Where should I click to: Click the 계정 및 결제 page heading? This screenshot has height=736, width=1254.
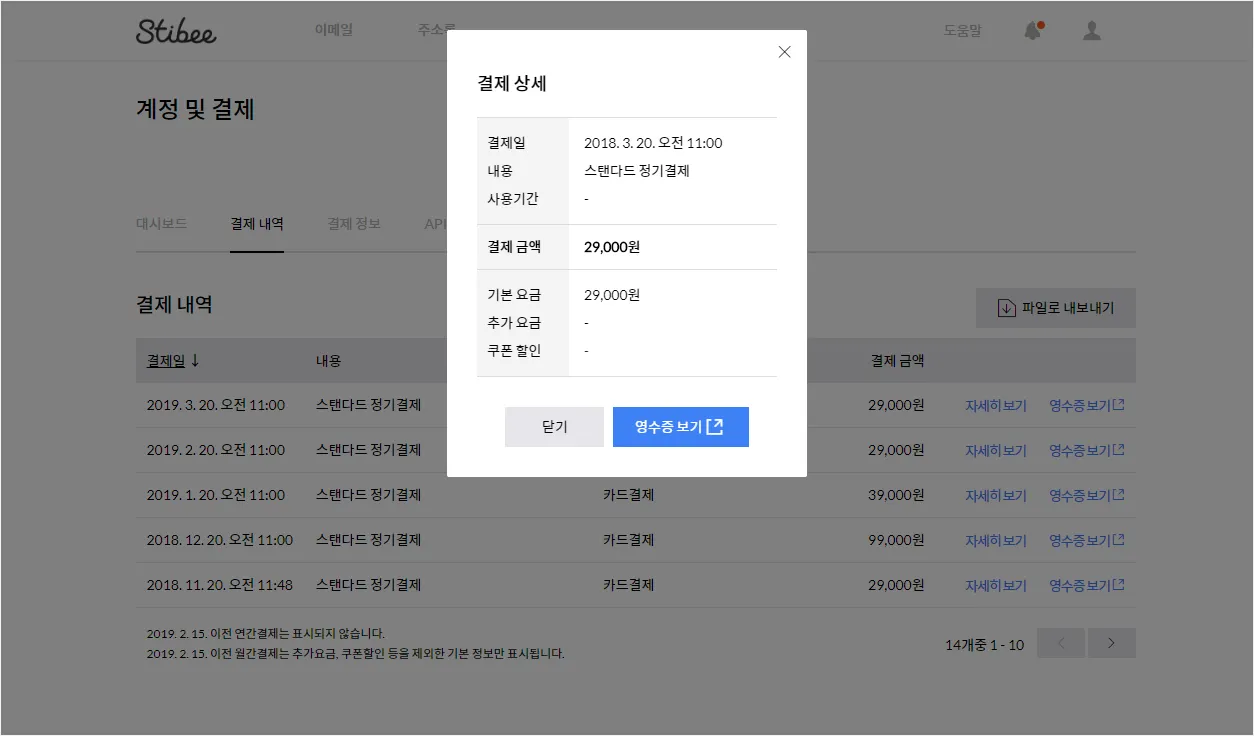tap(195, 109)
